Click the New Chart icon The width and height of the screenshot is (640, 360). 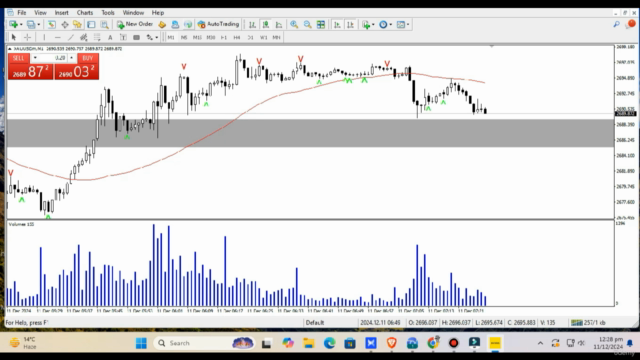click(x=13, y=24)
